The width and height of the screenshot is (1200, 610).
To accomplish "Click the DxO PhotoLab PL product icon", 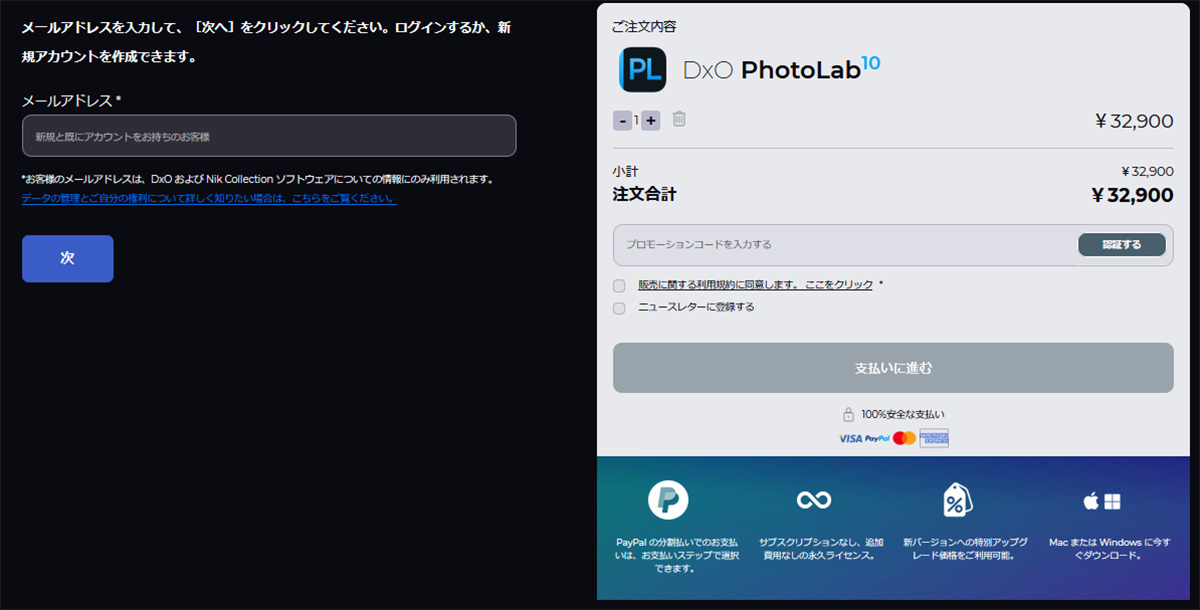I will click(643, 70).
